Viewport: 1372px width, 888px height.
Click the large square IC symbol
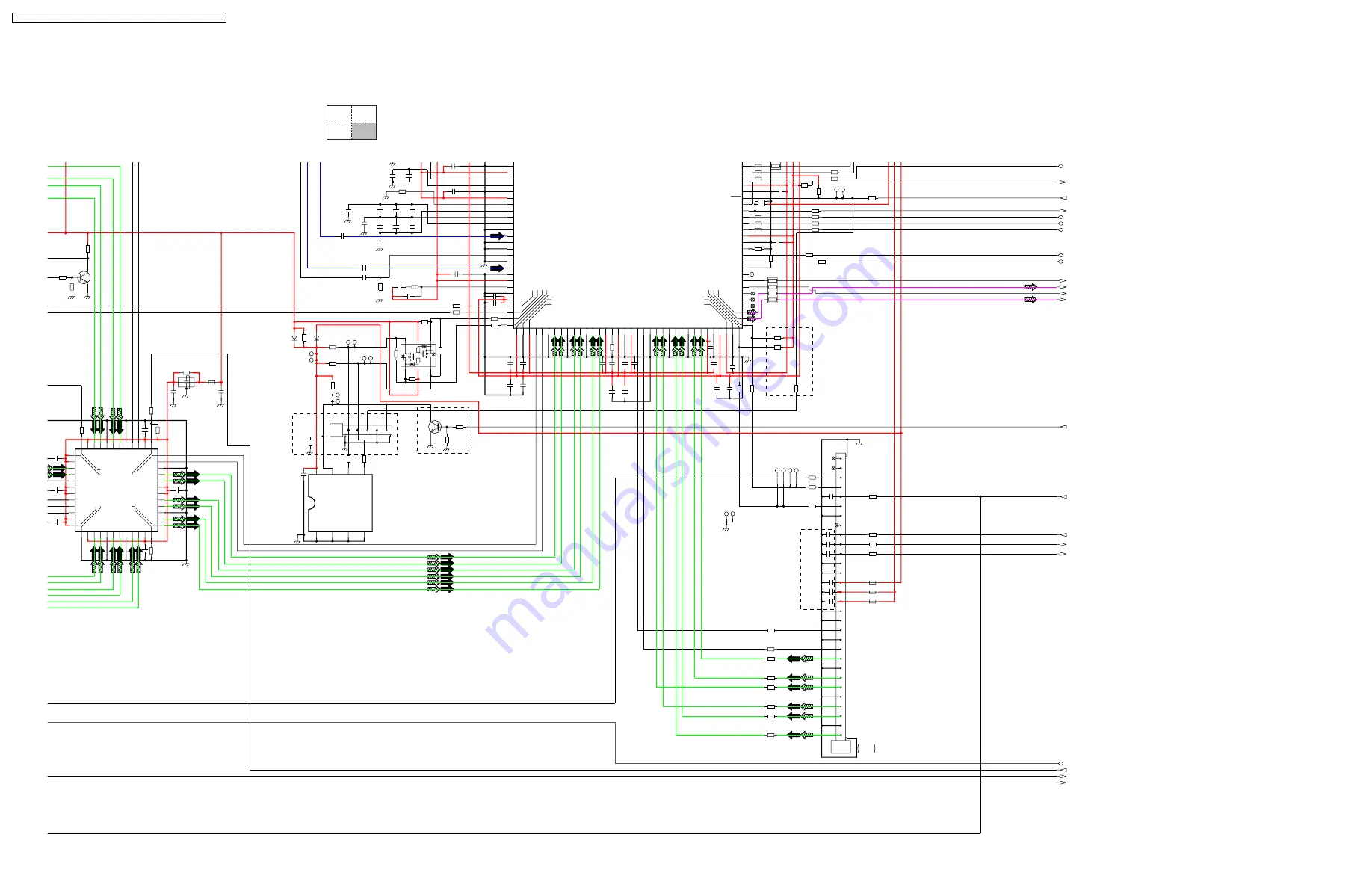pos(117,490)
